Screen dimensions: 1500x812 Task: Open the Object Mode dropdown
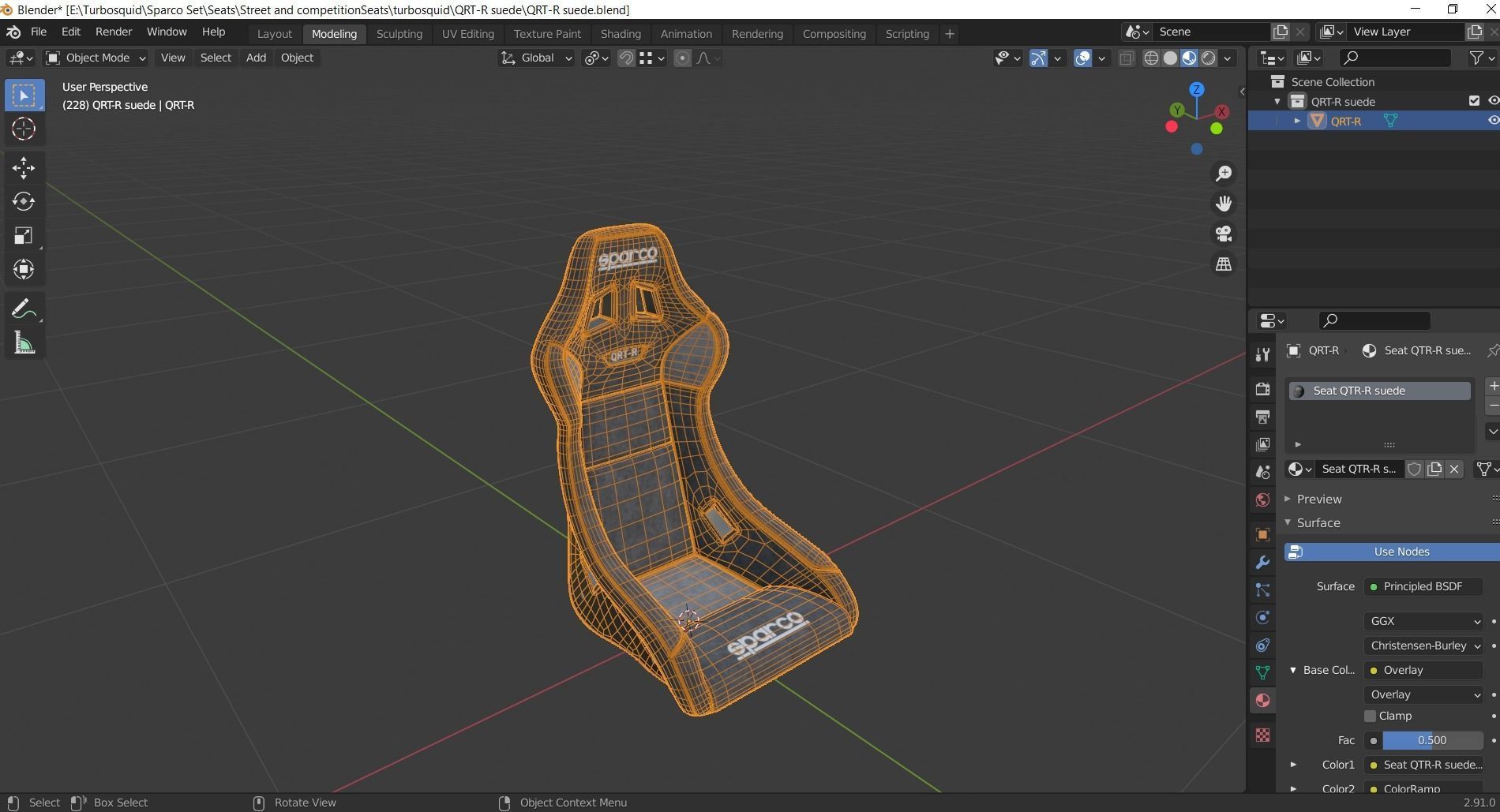pyautogui.click(x=96, y=58)
